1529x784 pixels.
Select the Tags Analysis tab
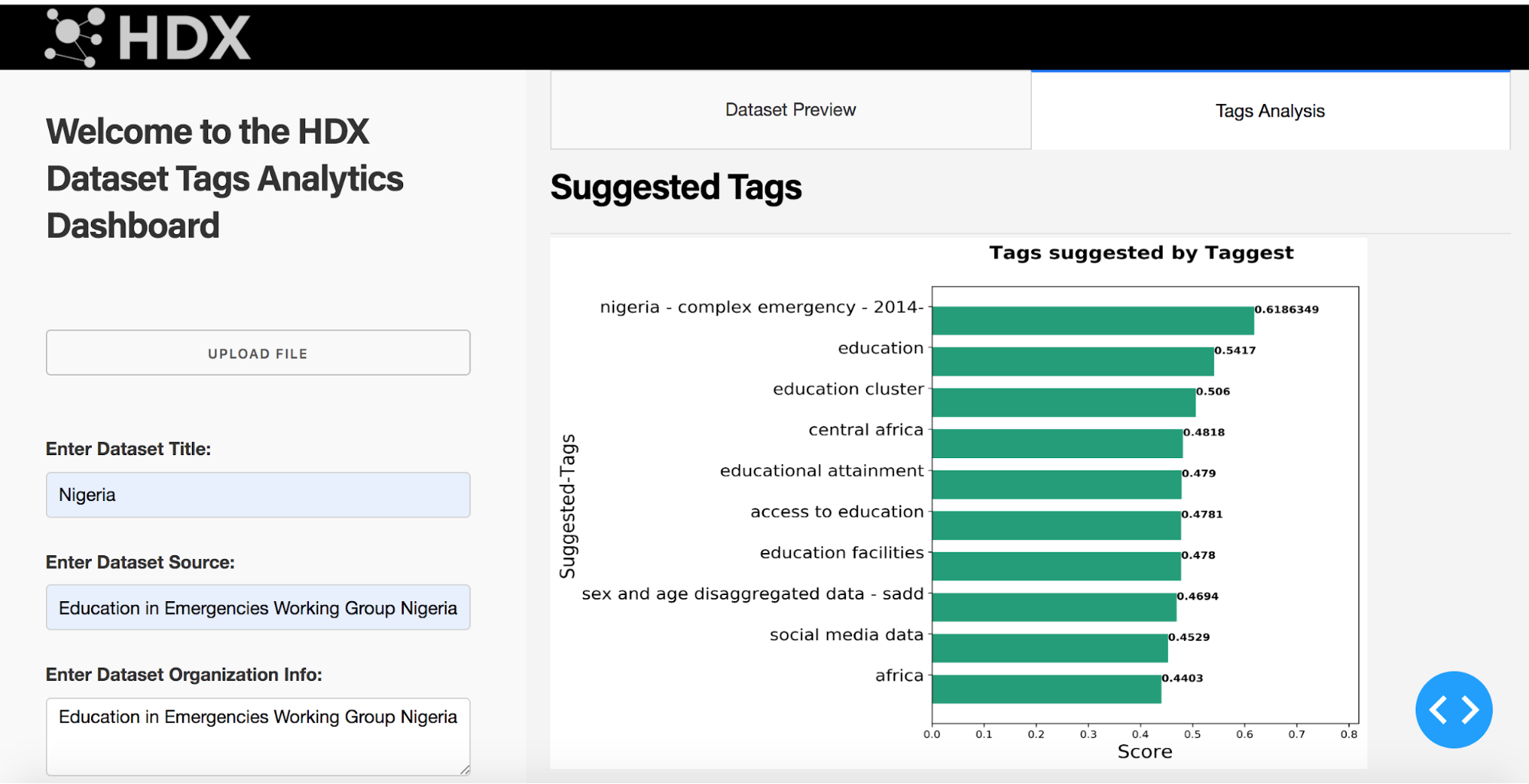coord(1270,111)
